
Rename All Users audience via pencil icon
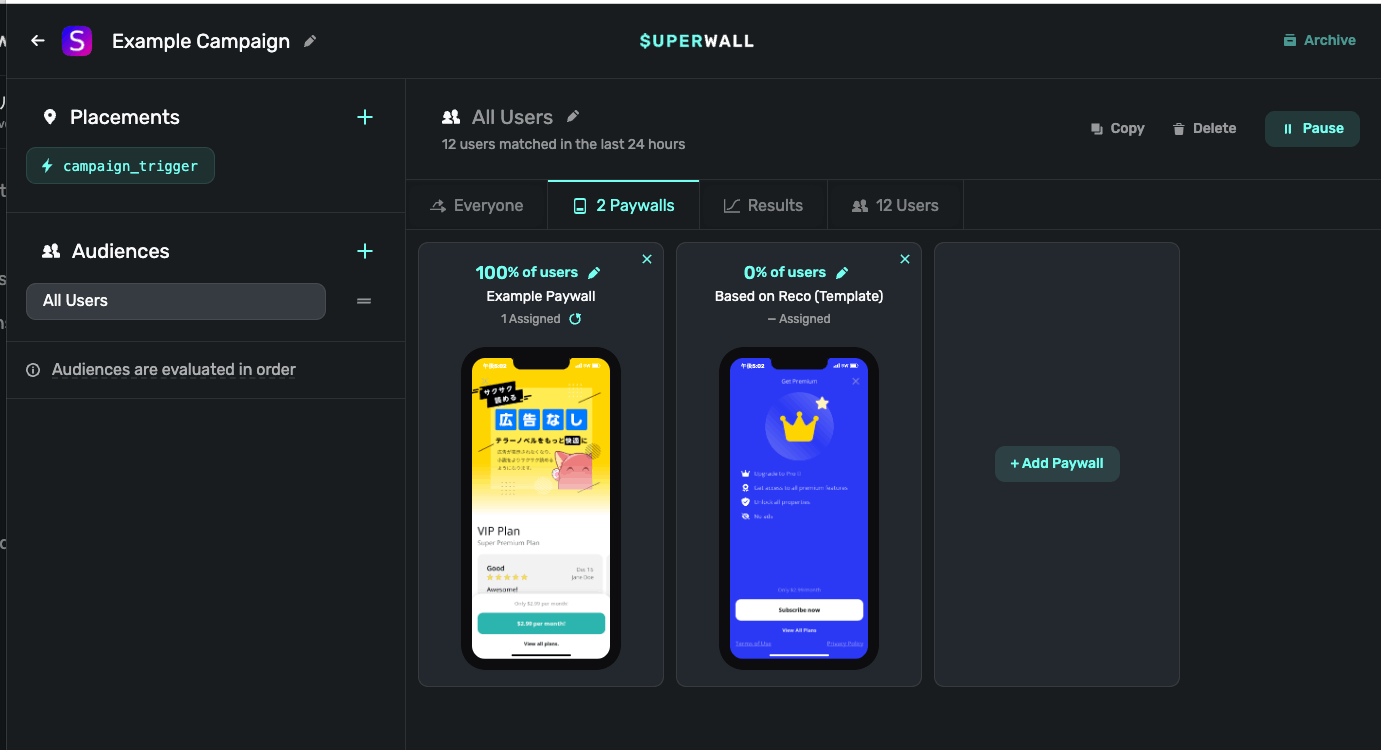(573, 117)
